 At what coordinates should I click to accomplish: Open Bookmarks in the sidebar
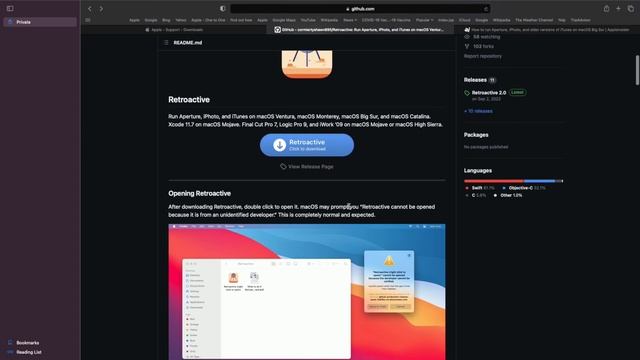[28, 343]
